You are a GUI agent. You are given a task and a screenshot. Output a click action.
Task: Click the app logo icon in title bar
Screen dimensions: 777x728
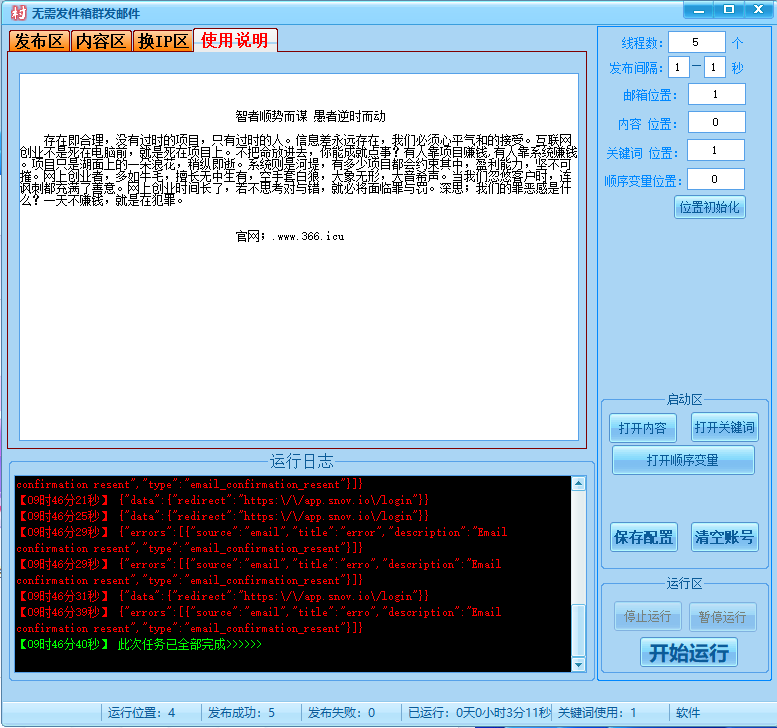15,12
